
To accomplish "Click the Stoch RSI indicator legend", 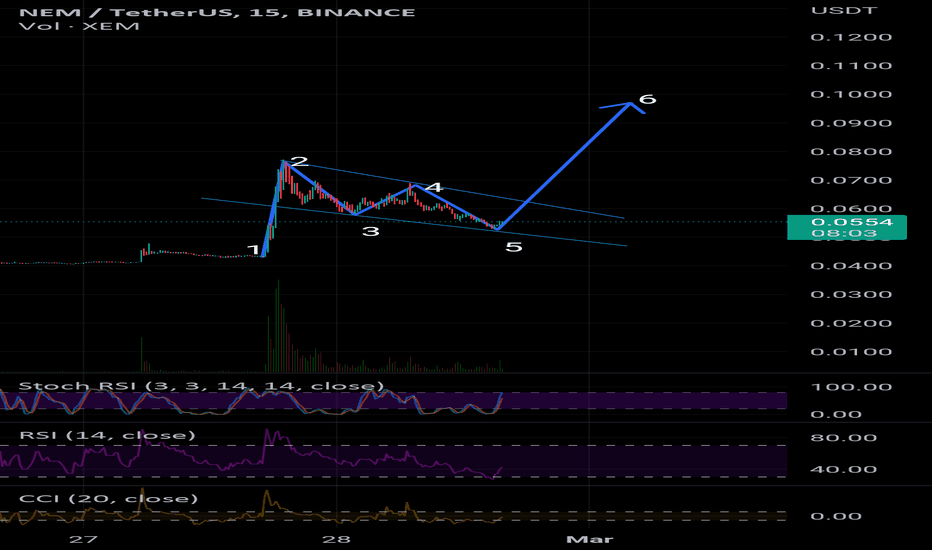I will coord(201,386).
